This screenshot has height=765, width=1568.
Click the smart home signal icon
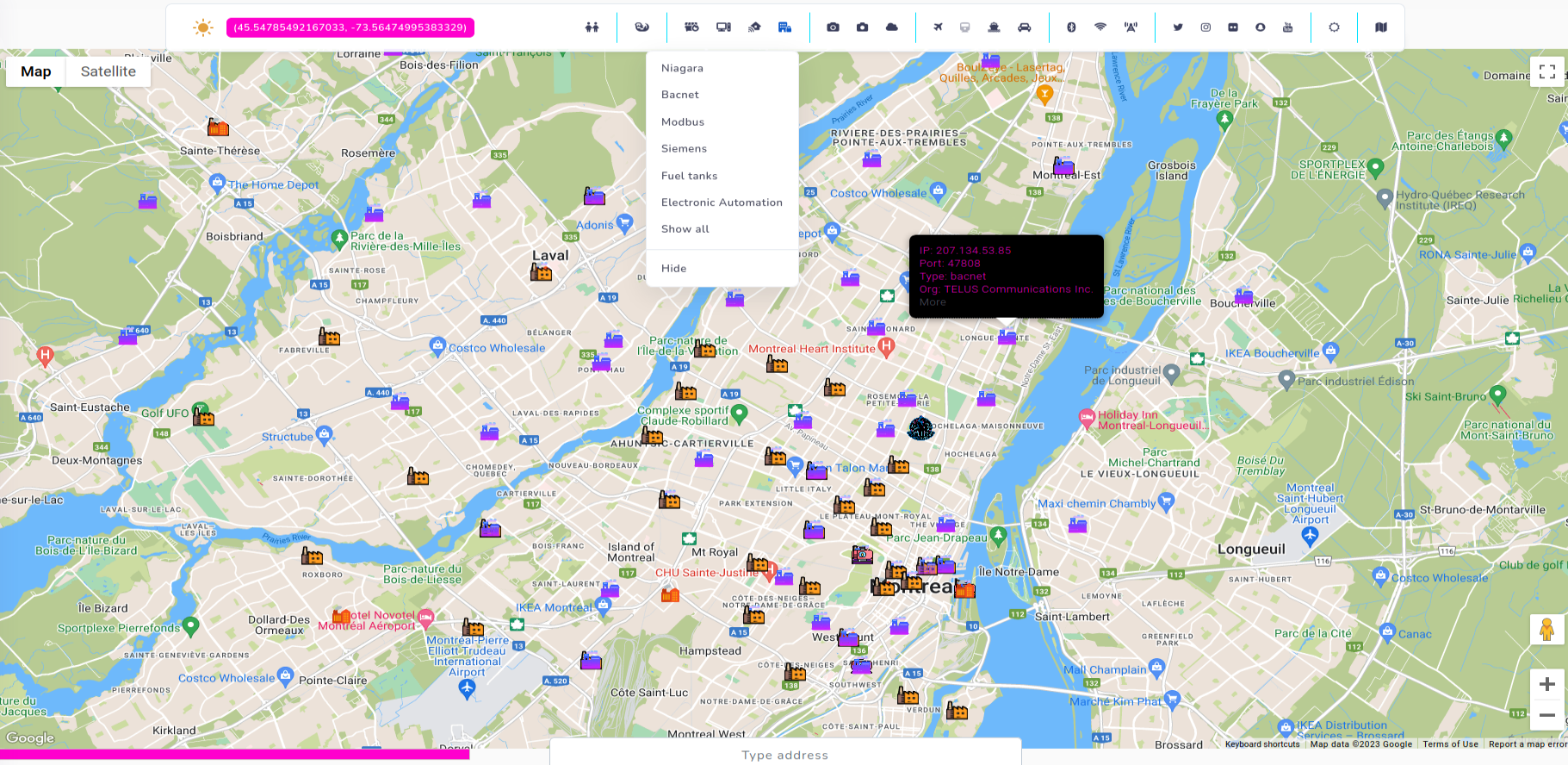click(x=754, y=28)
